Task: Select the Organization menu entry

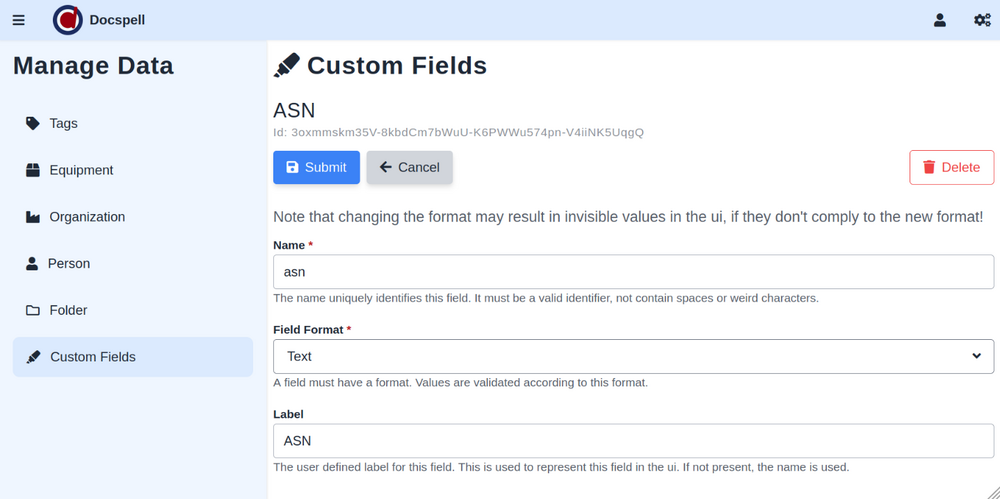Action: click(87, 217)
